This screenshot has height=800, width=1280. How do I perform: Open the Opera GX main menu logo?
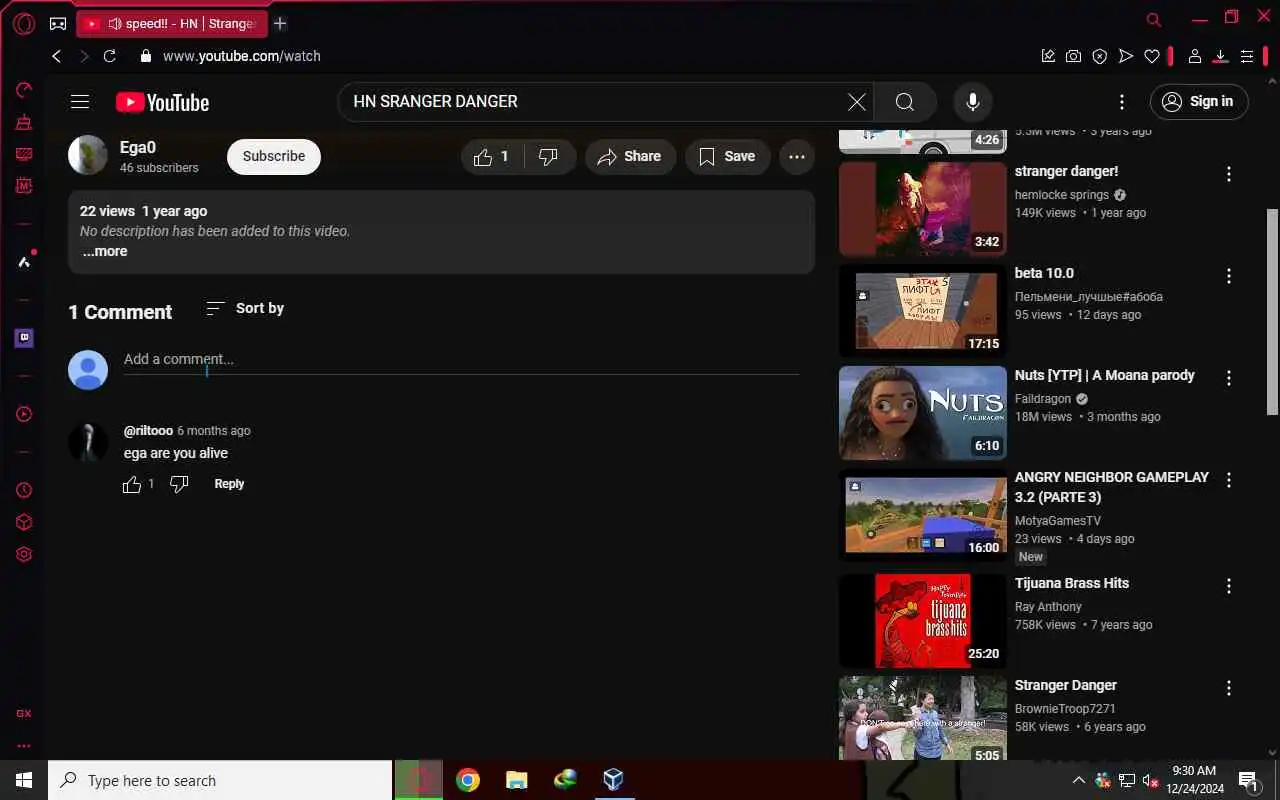pyautogui.click(x=24, y=23)
